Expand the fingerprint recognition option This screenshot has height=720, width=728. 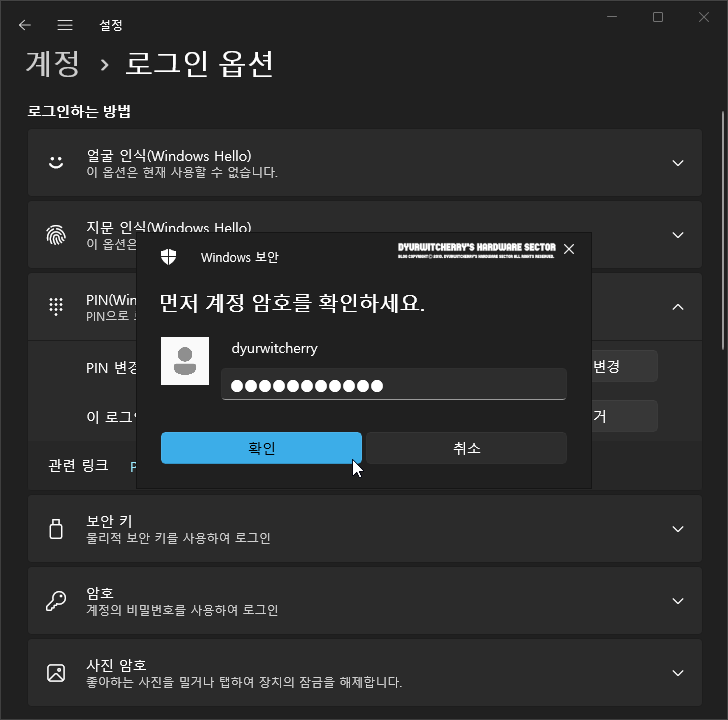tap(678, 235)
